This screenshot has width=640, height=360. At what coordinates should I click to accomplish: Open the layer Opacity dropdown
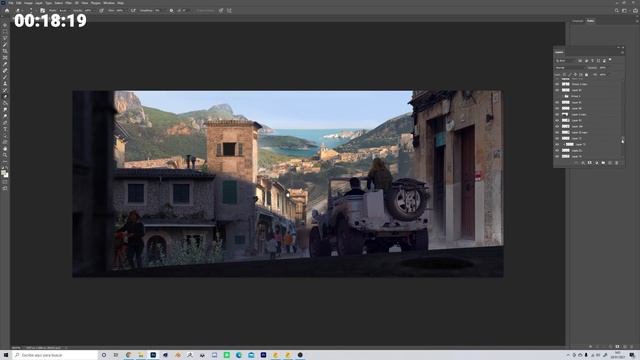pyautogui.click(x=604, y=68)
